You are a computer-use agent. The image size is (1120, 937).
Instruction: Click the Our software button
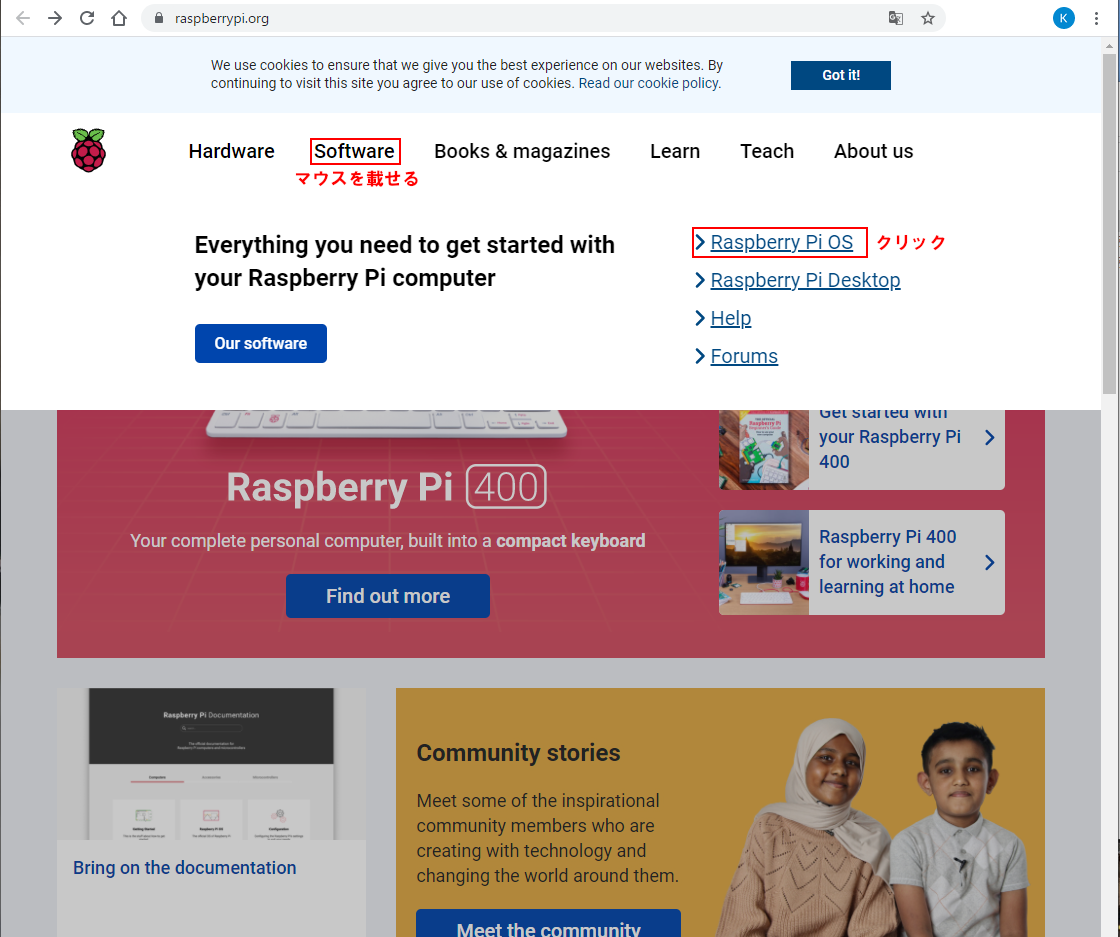pyautogui.click(x=261, y=344)
